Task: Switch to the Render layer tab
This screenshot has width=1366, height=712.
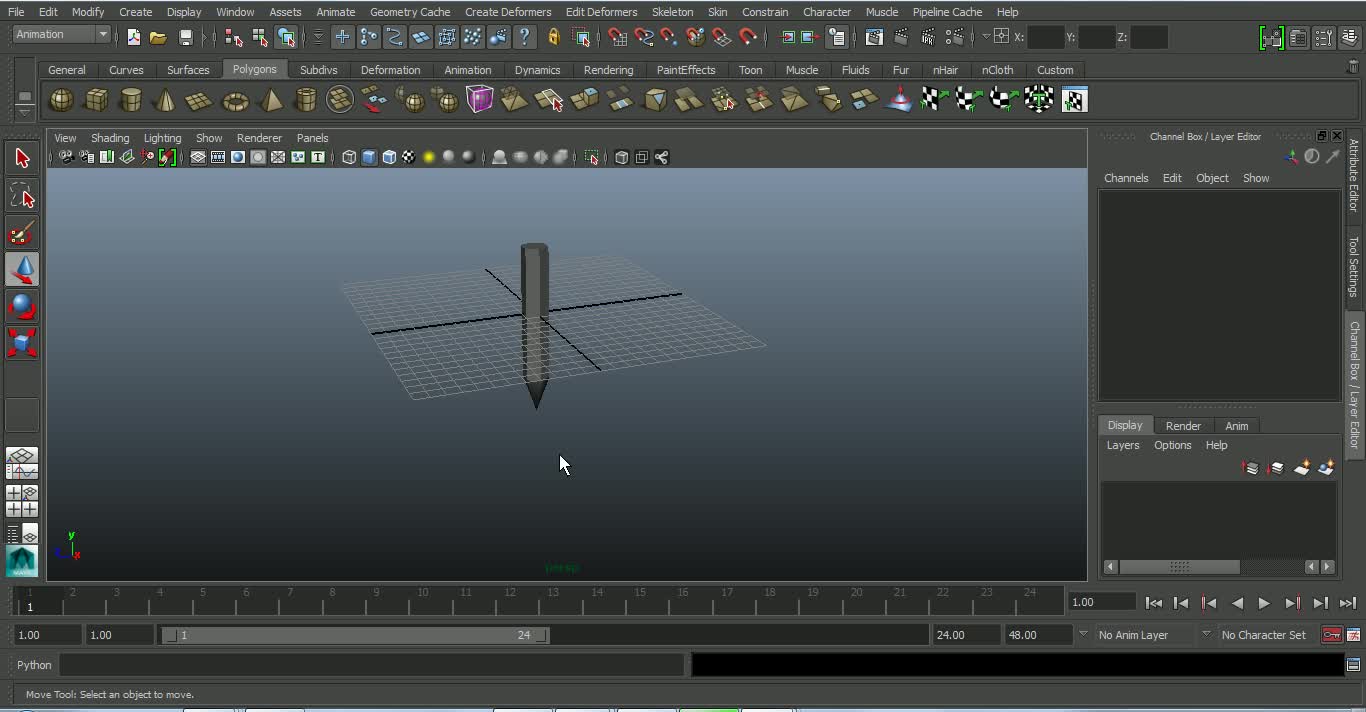Action: click(1183, 426)
